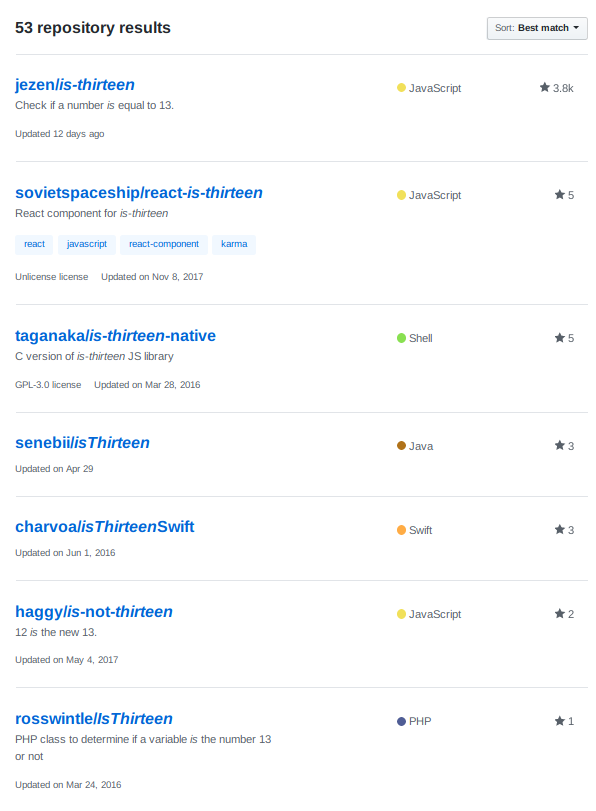This screenshot has width=596, height=811.
Task: Click star icon for haggy/is-not-thirteen
Action: 559,613
